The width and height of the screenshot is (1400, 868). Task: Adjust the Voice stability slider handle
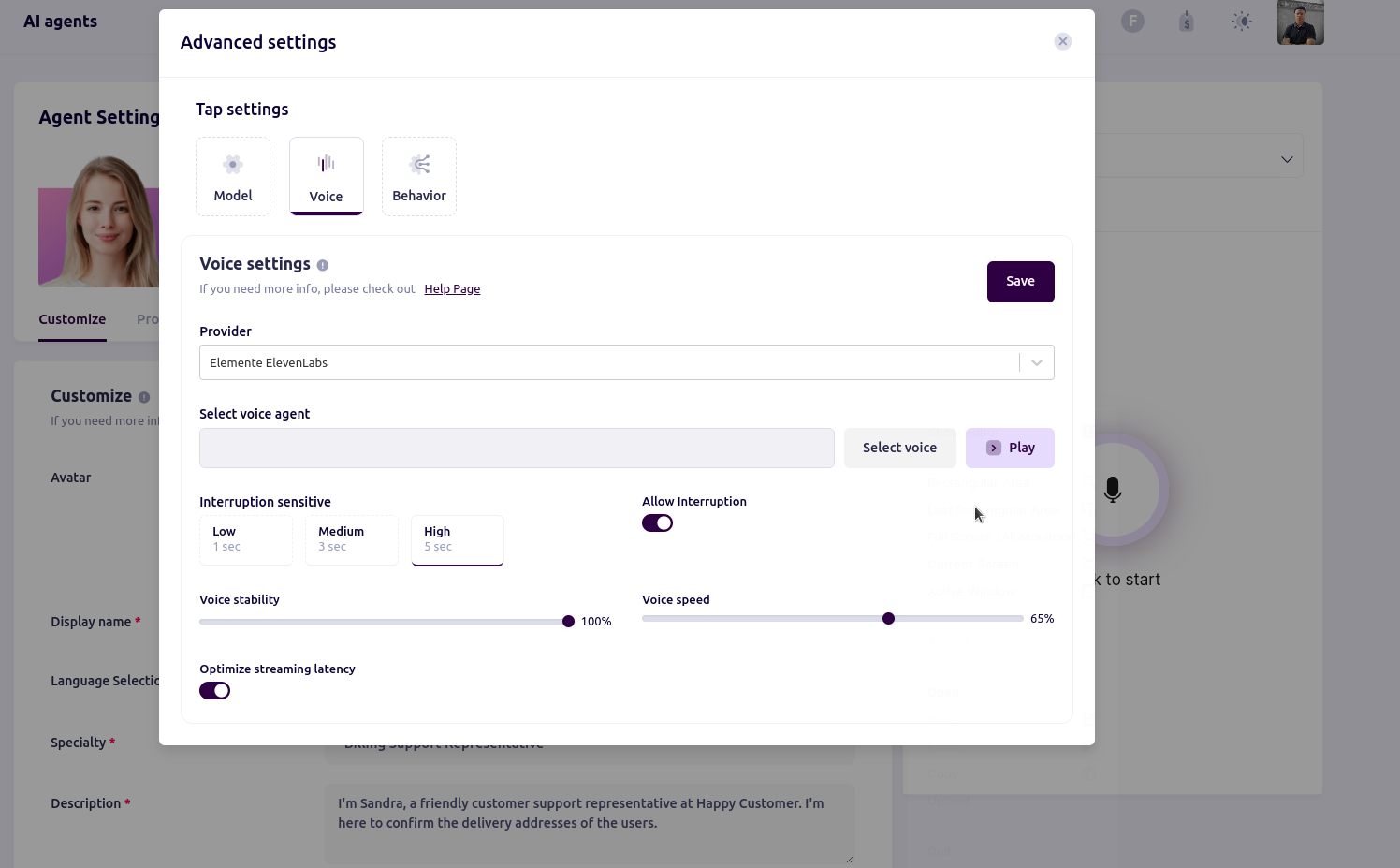coord(568,622)
